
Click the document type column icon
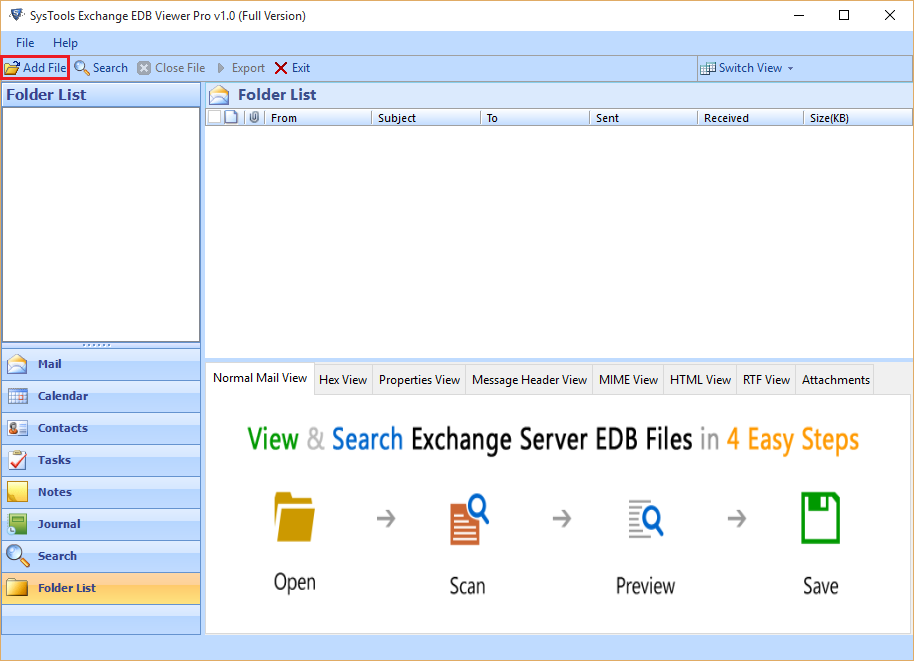[231, 117]
